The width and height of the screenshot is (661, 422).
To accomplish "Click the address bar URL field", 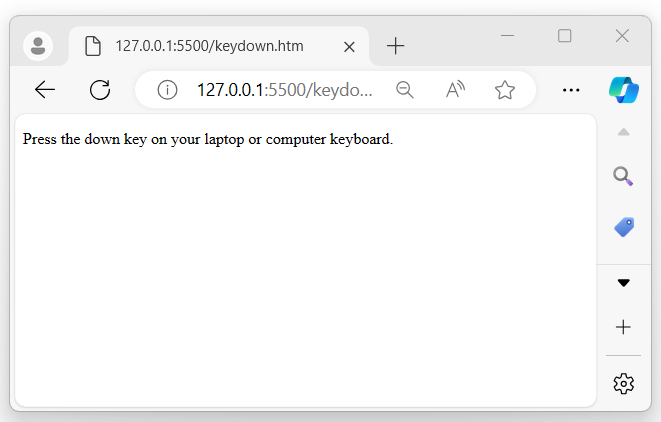I will pyautogui.click(x=284, y=90).
